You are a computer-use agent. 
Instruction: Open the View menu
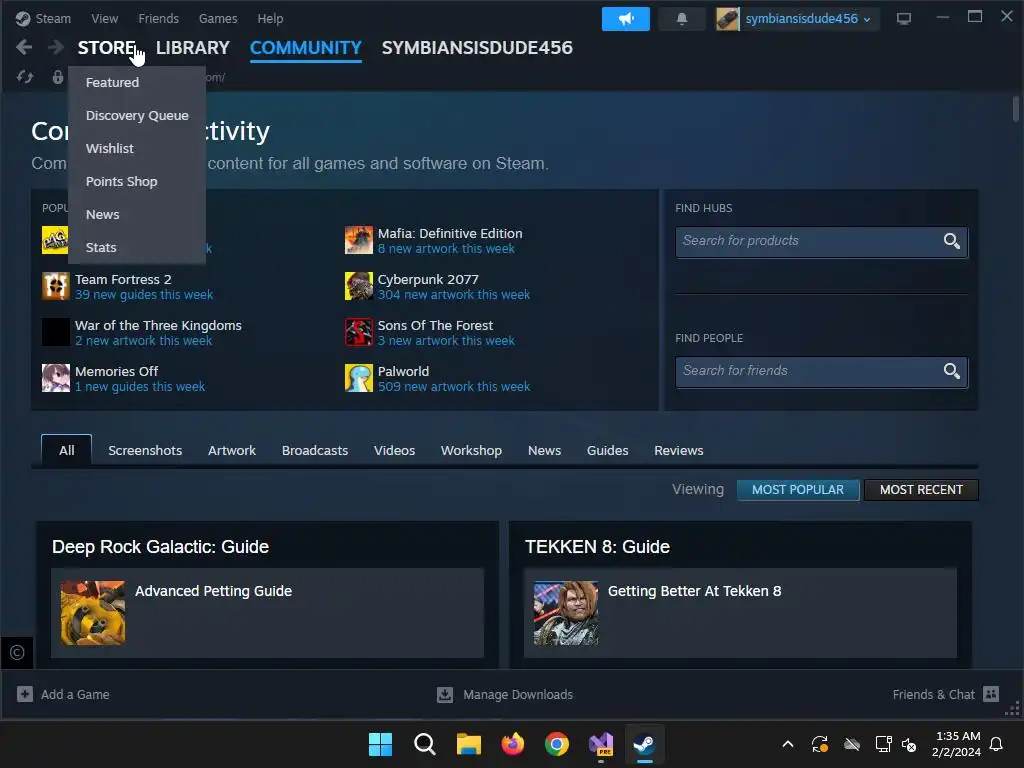coord(104,18)
